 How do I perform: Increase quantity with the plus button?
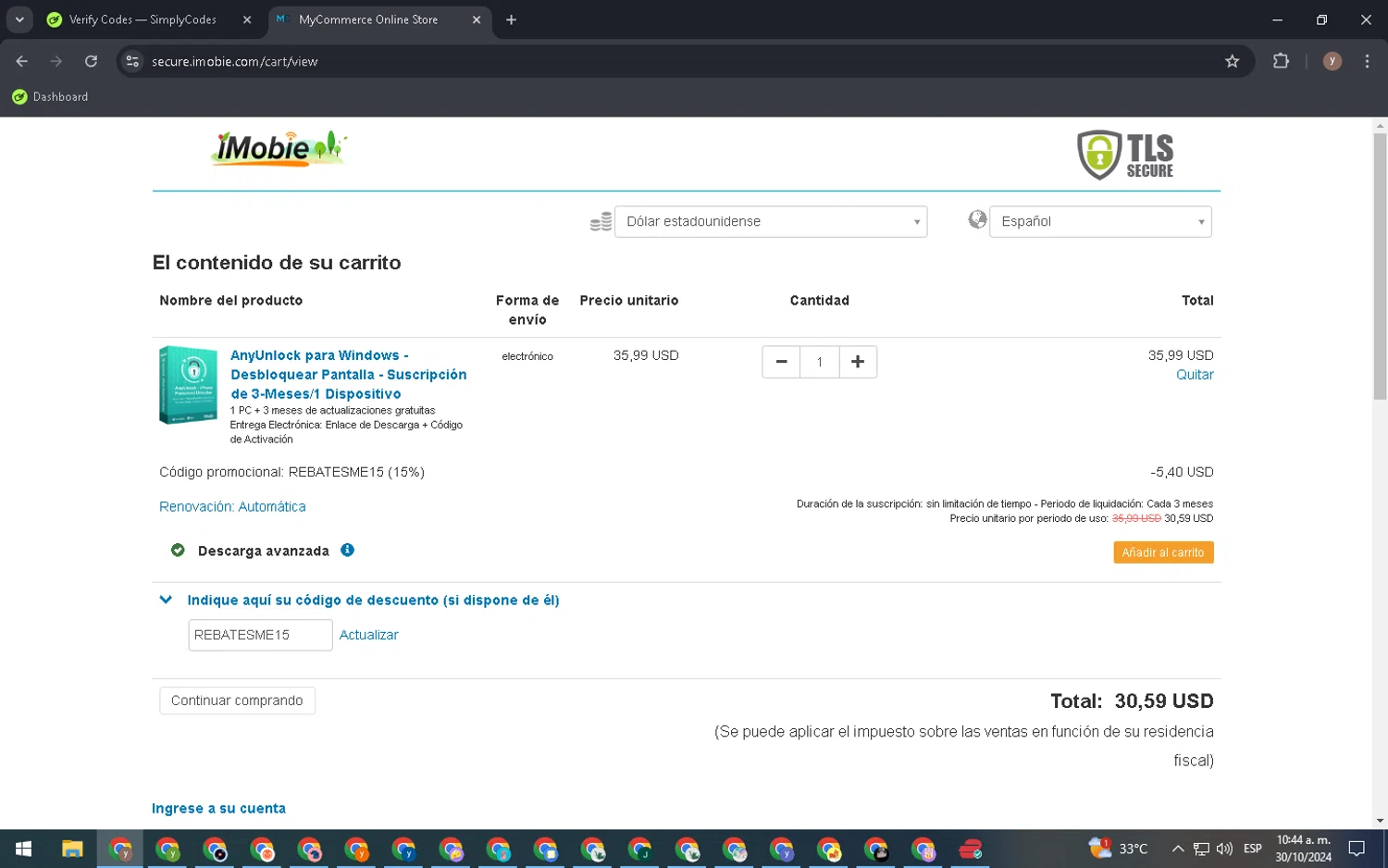click(x=858, y=362)
